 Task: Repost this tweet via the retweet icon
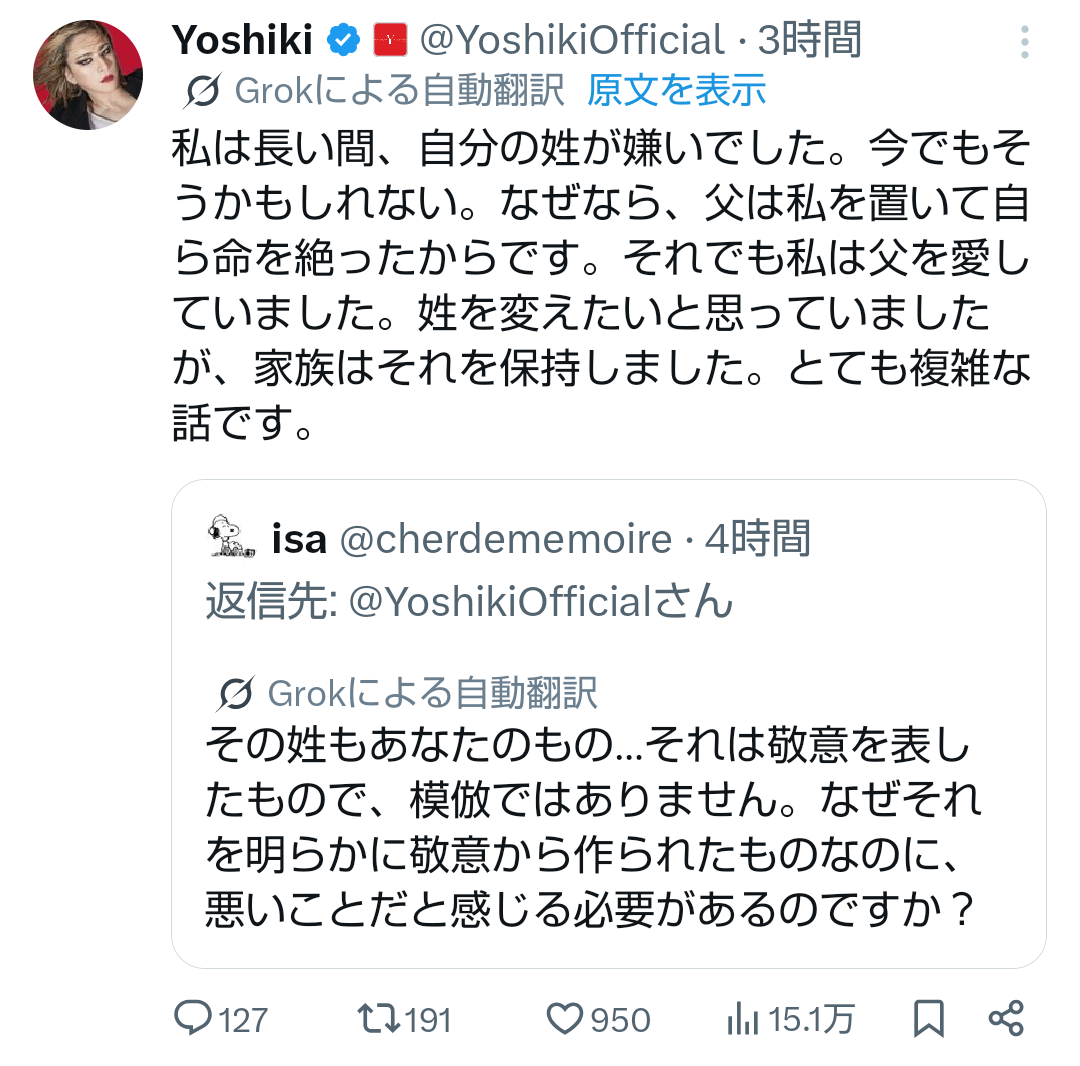(379, 1019)
